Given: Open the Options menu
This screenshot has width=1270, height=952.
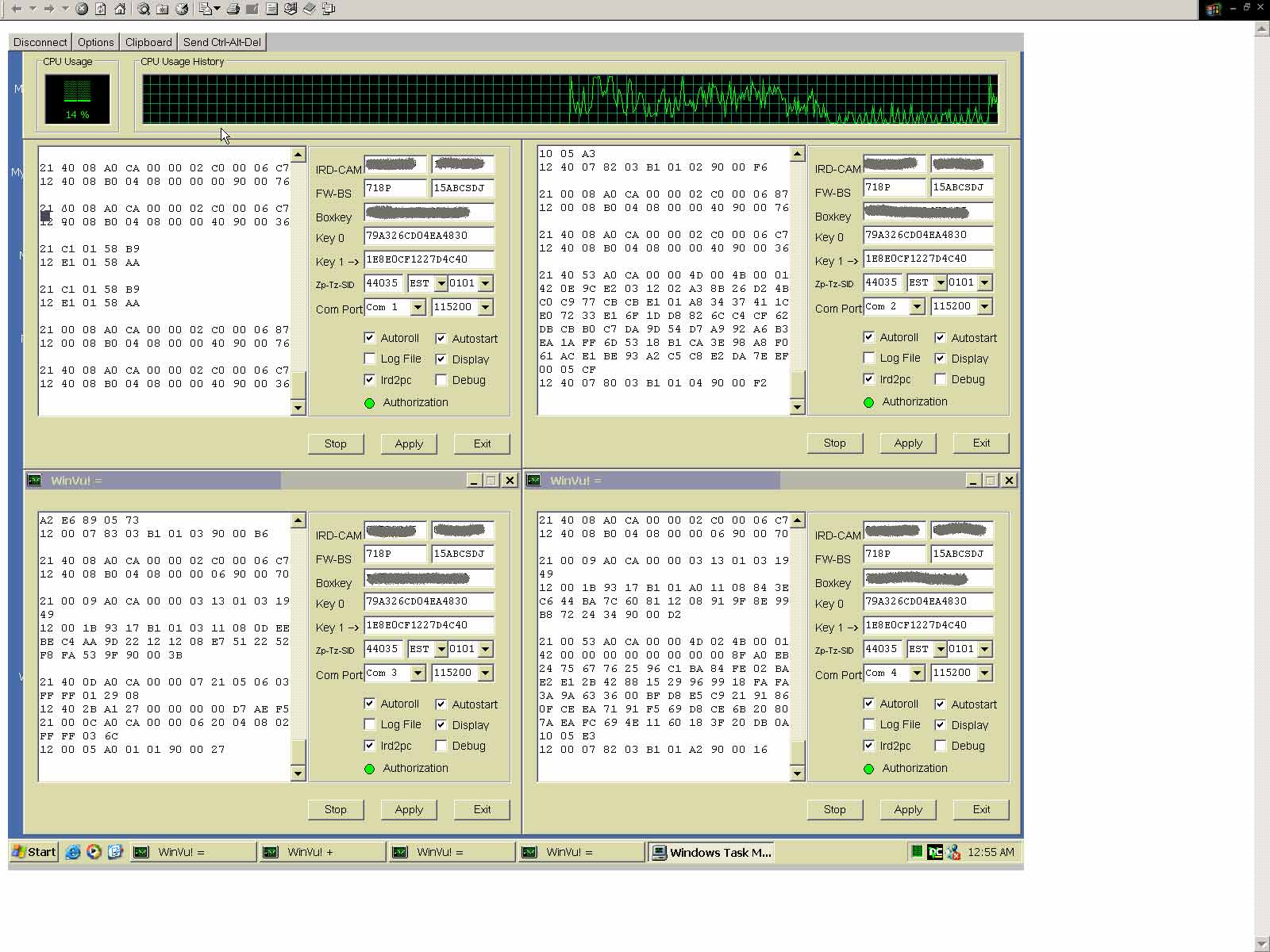Looking at the screenshot, I should (x=95, y=42).
